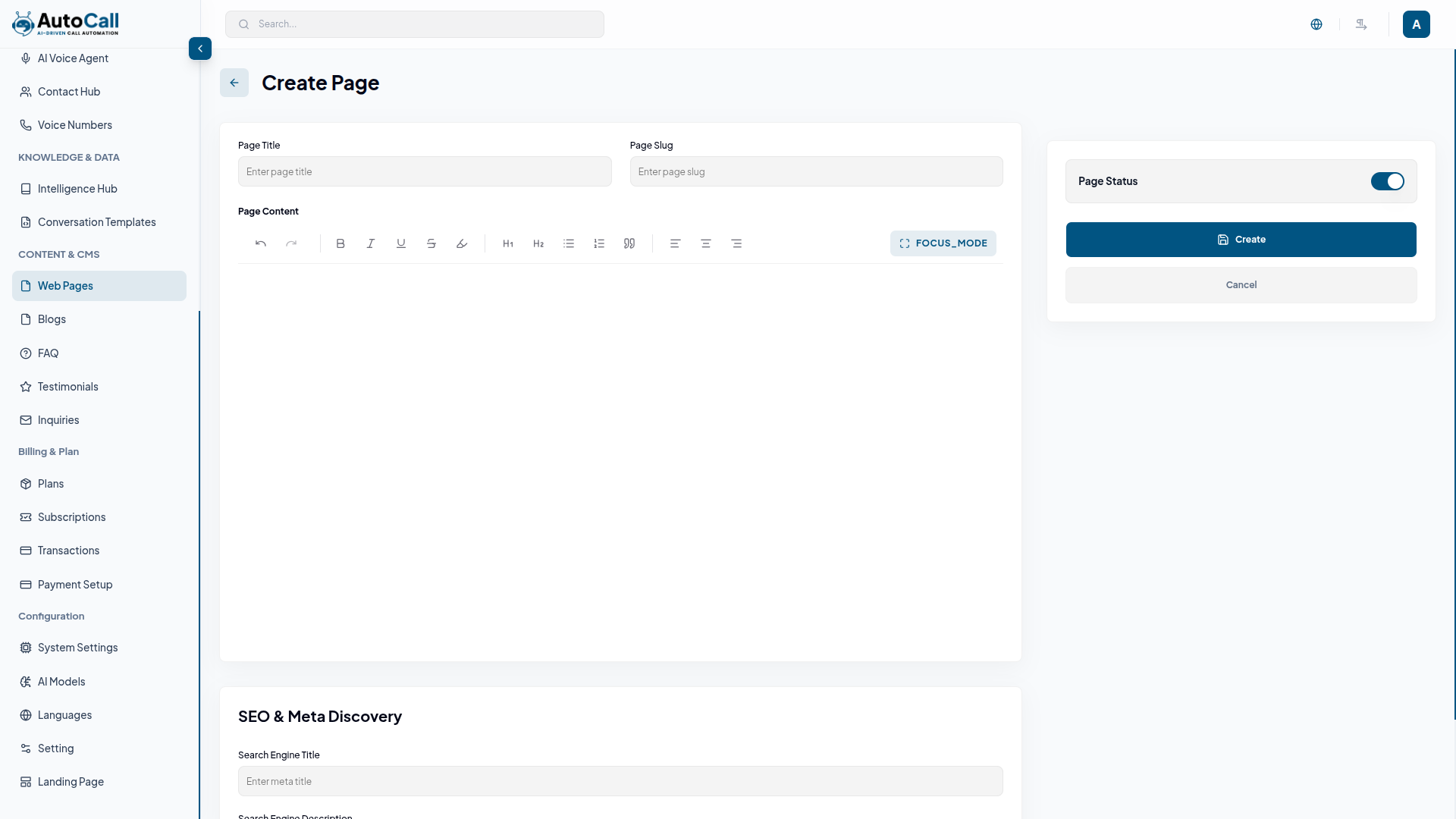Click the 'SEO & Meta Discovery' heading
Image resolution: width=1456 pixels, height=819 pixels.
click(320, 717)
